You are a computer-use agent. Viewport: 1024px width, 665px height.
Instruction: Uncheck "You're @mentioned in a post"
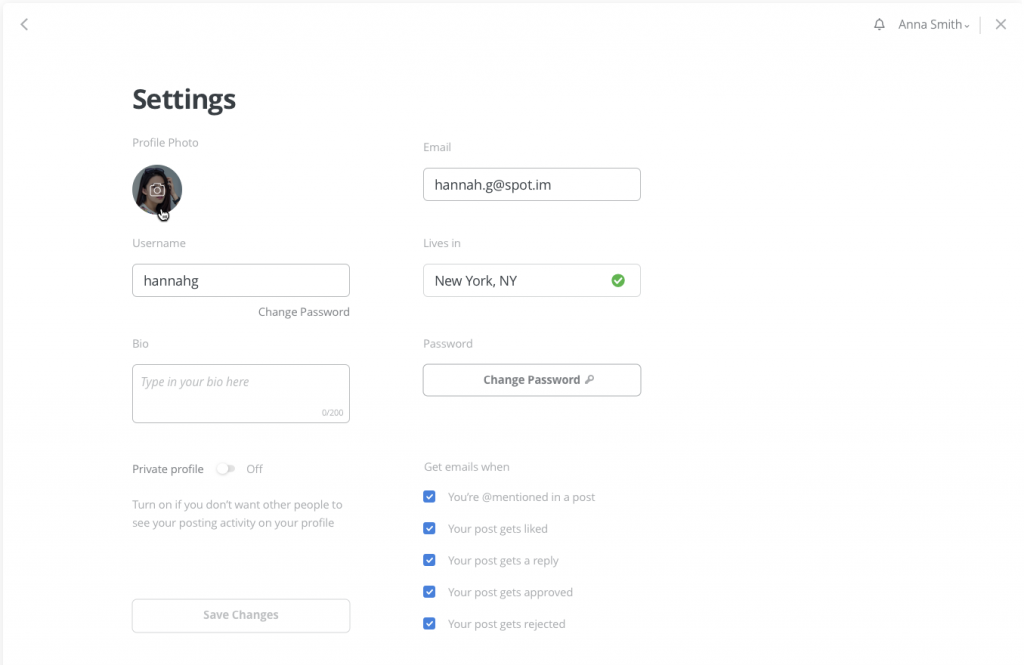(x=430, y=497)
